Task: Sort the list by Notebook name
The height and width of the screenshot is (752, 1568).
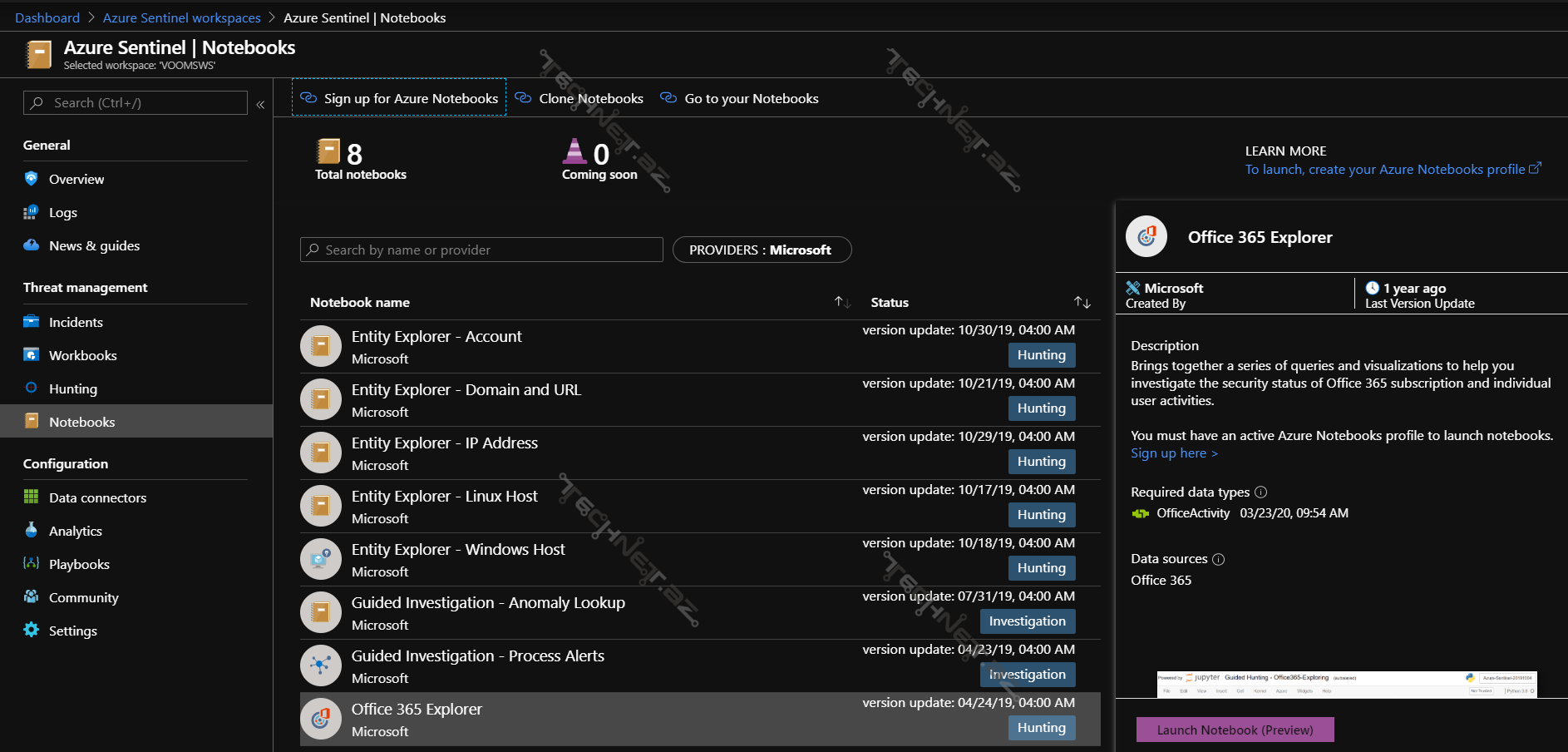Action: pos(842,302)
